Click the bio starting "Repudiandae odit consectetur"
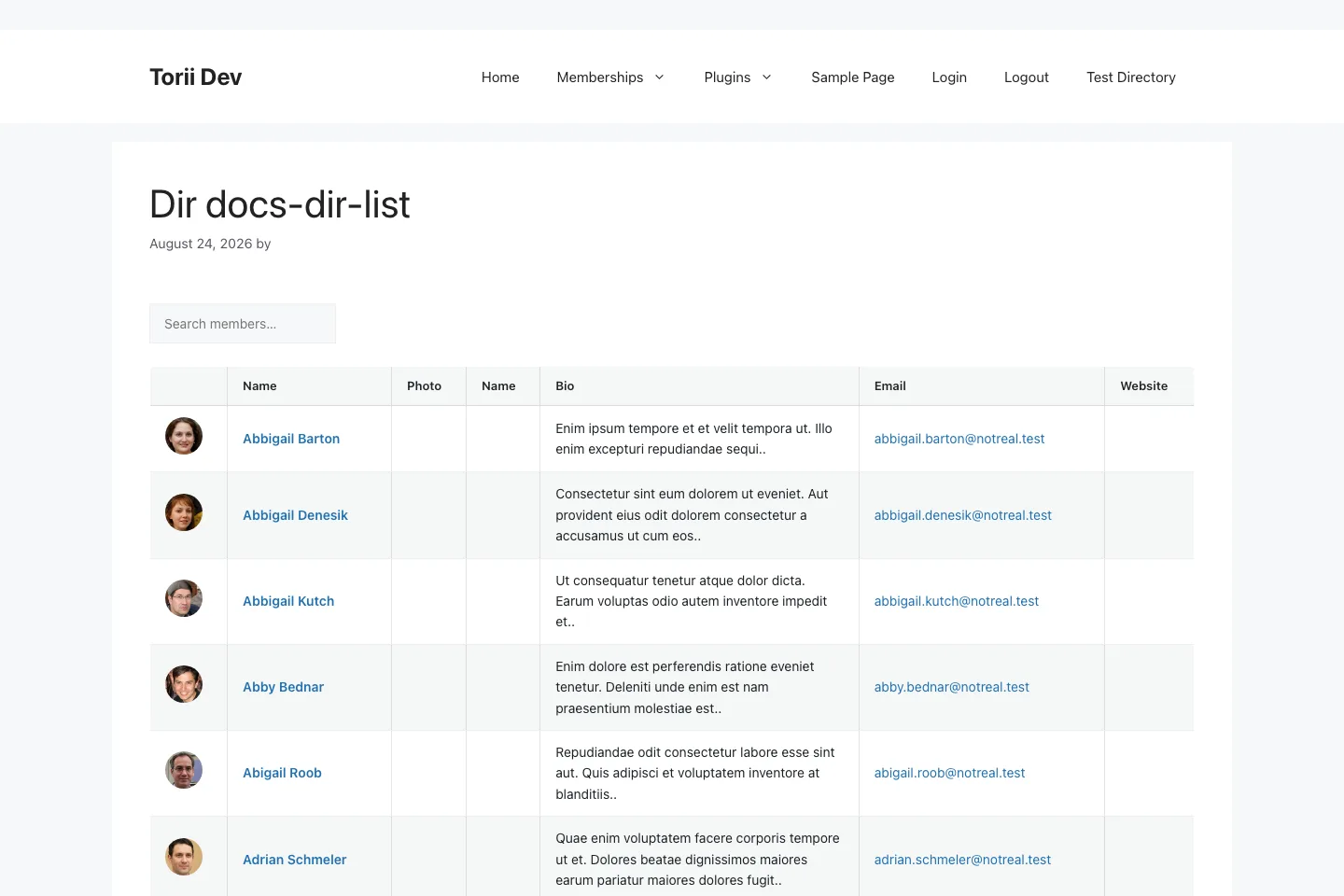The image size is (1344, 896). (695, 773)
